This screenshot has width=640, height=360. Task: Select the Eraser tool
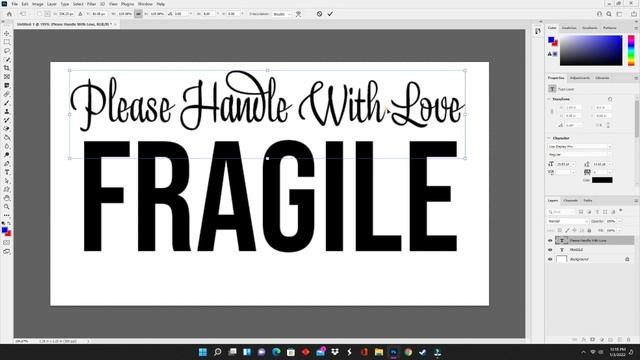point(7,129)
